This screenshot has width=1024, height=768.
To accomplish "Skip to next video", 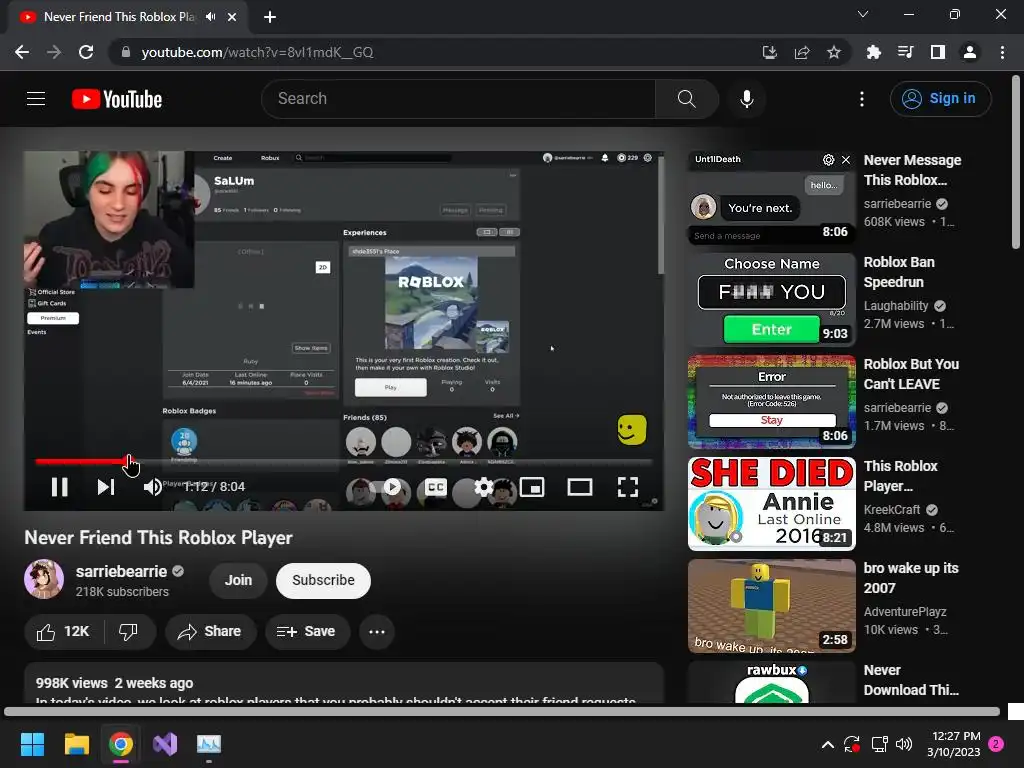I will coord(106,487).
